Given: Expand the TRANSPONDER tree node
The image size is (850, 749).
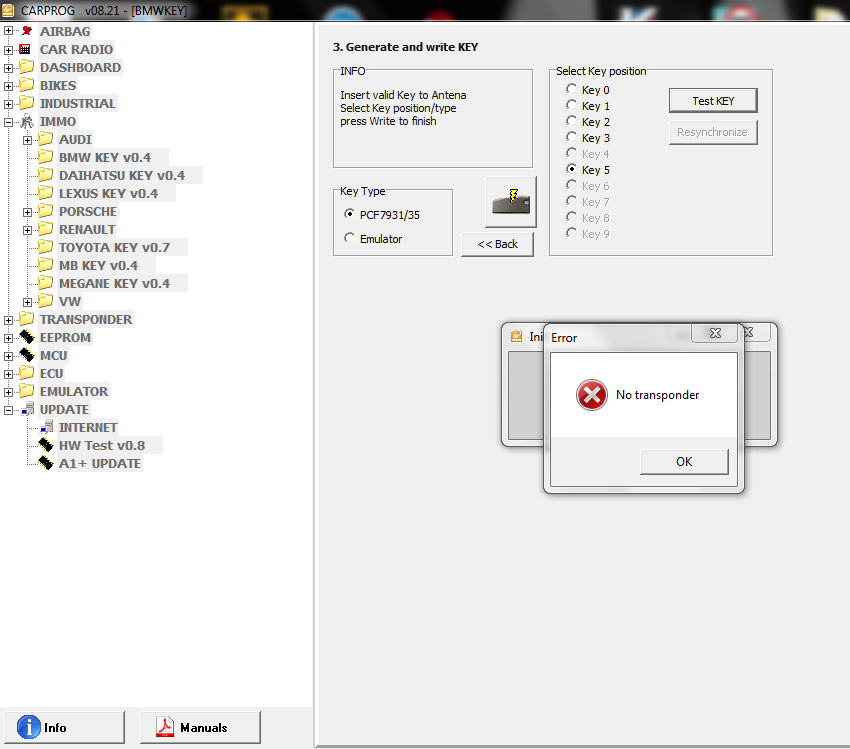Looking at the screenshot, I should pyautogui.click(x=8, y=320).
